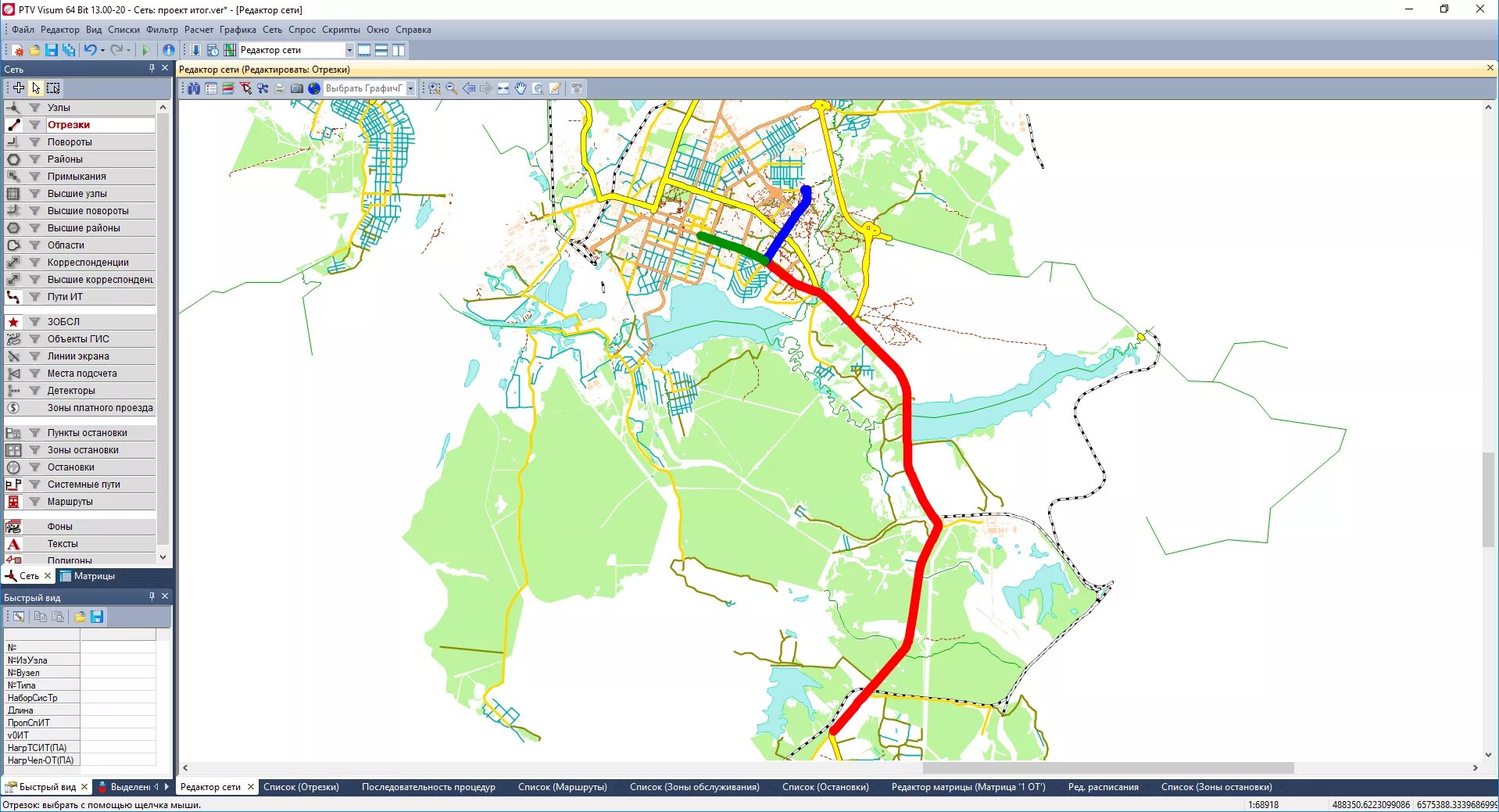The image size is (1499, 812).
Task: Click the tab overflow right arrow next to Выделение
Action: [x=166, y=787]
